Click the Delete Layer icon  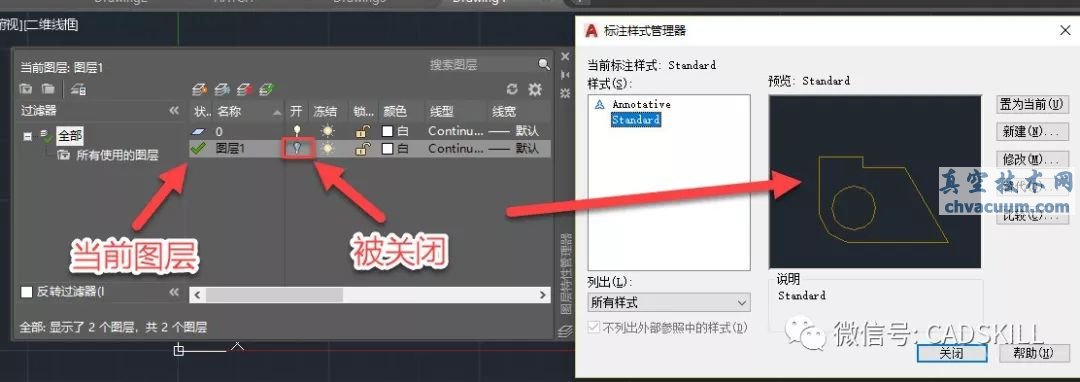pos(245,89)
